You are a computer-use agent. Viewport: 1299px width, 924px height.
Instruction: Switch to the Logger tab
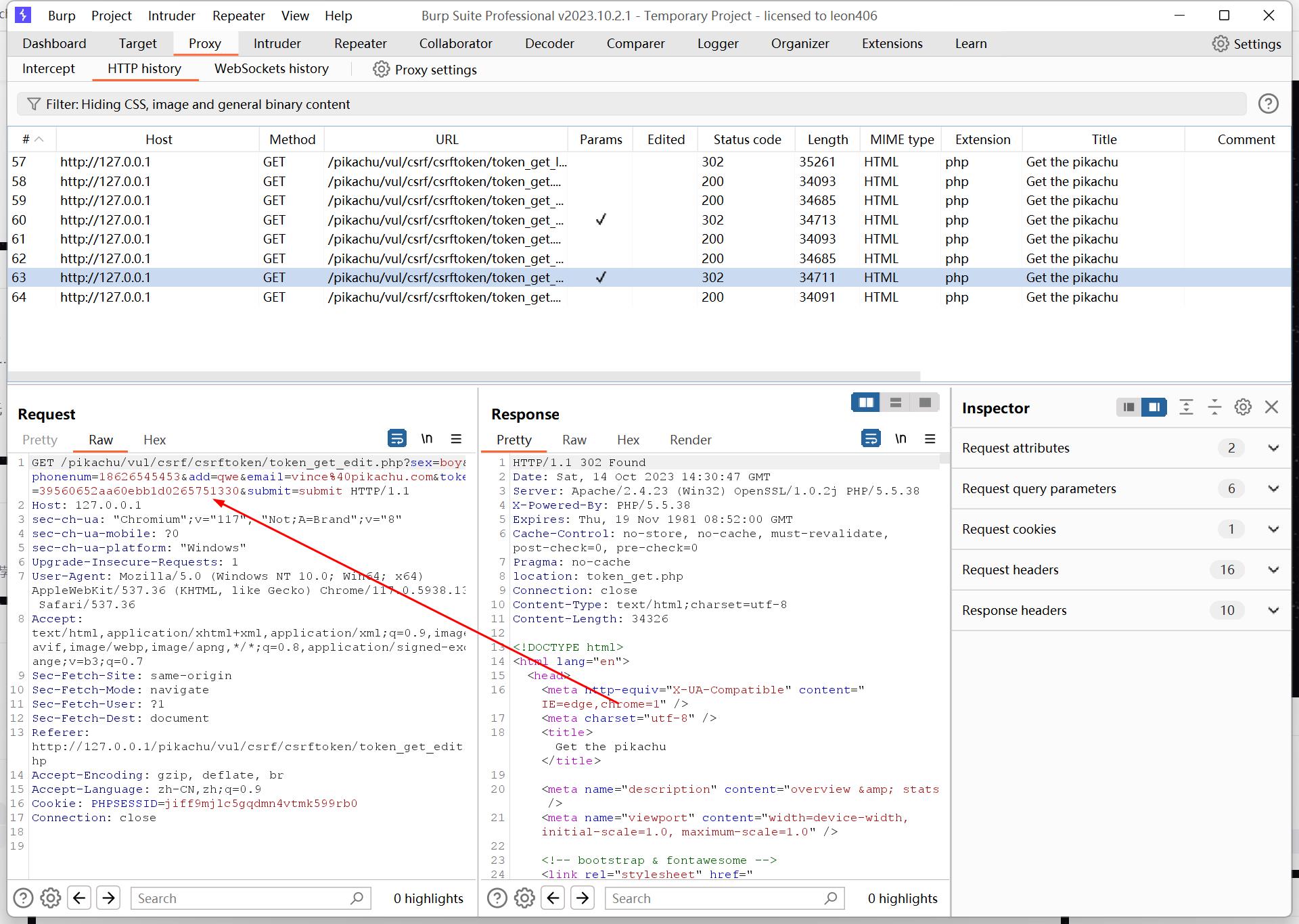pyautogui.click(x=718, y=43)
